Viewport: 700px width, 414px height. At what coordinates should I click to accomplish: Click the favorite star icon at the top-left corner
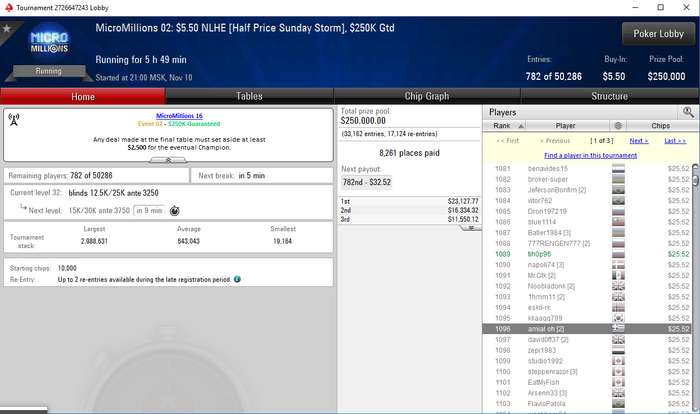point(6,29)
